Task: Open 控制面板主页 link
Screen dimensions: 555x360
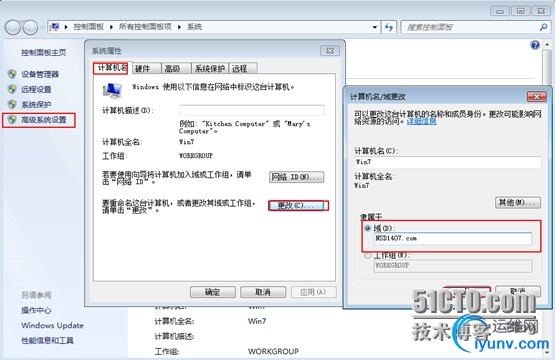Action: (44, 52)
